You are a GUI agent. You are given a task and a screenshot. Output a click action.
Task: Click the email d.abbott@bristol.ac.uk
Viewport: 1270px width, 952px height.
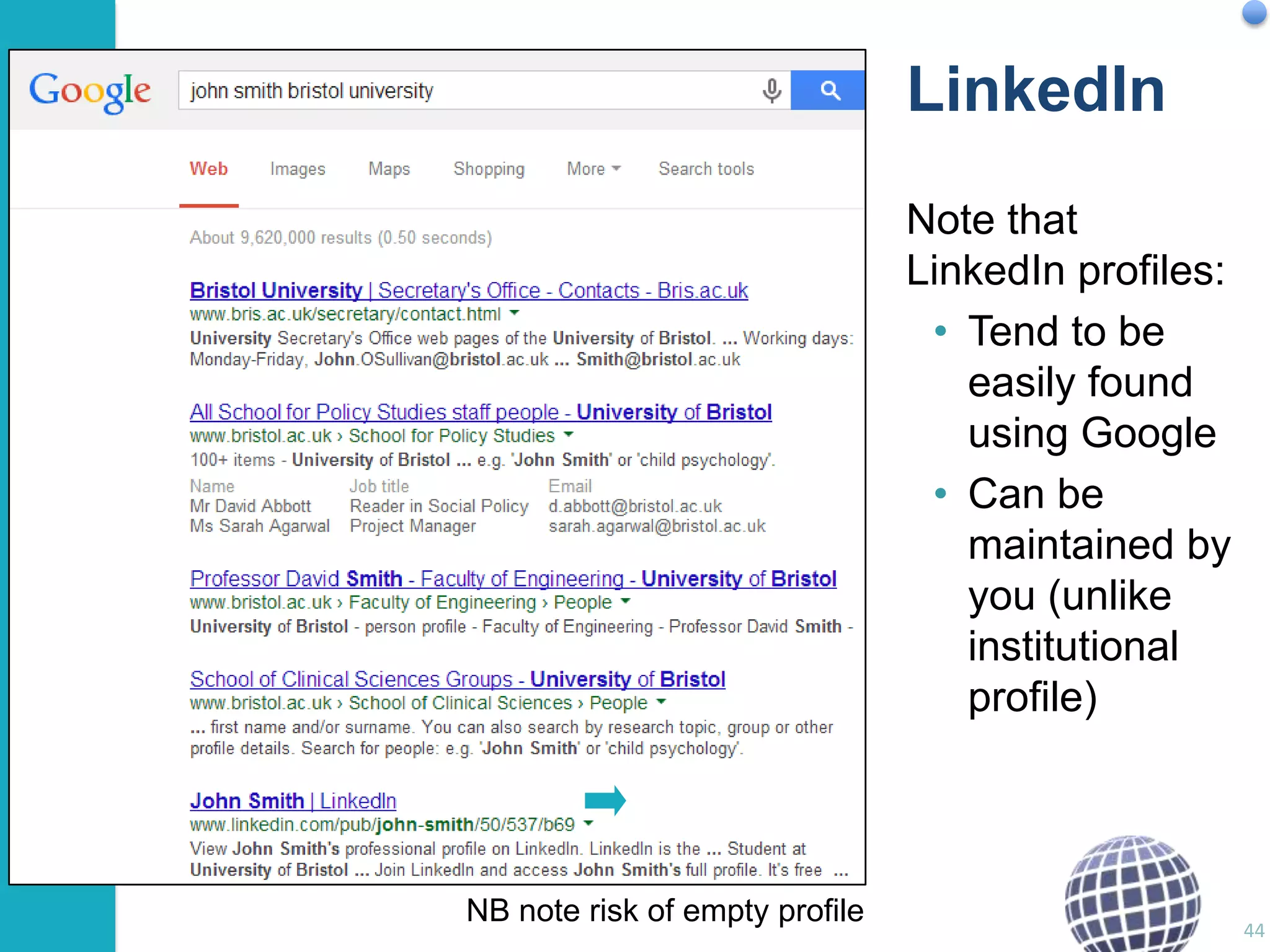pyautogui.click(x=635, y=506)
